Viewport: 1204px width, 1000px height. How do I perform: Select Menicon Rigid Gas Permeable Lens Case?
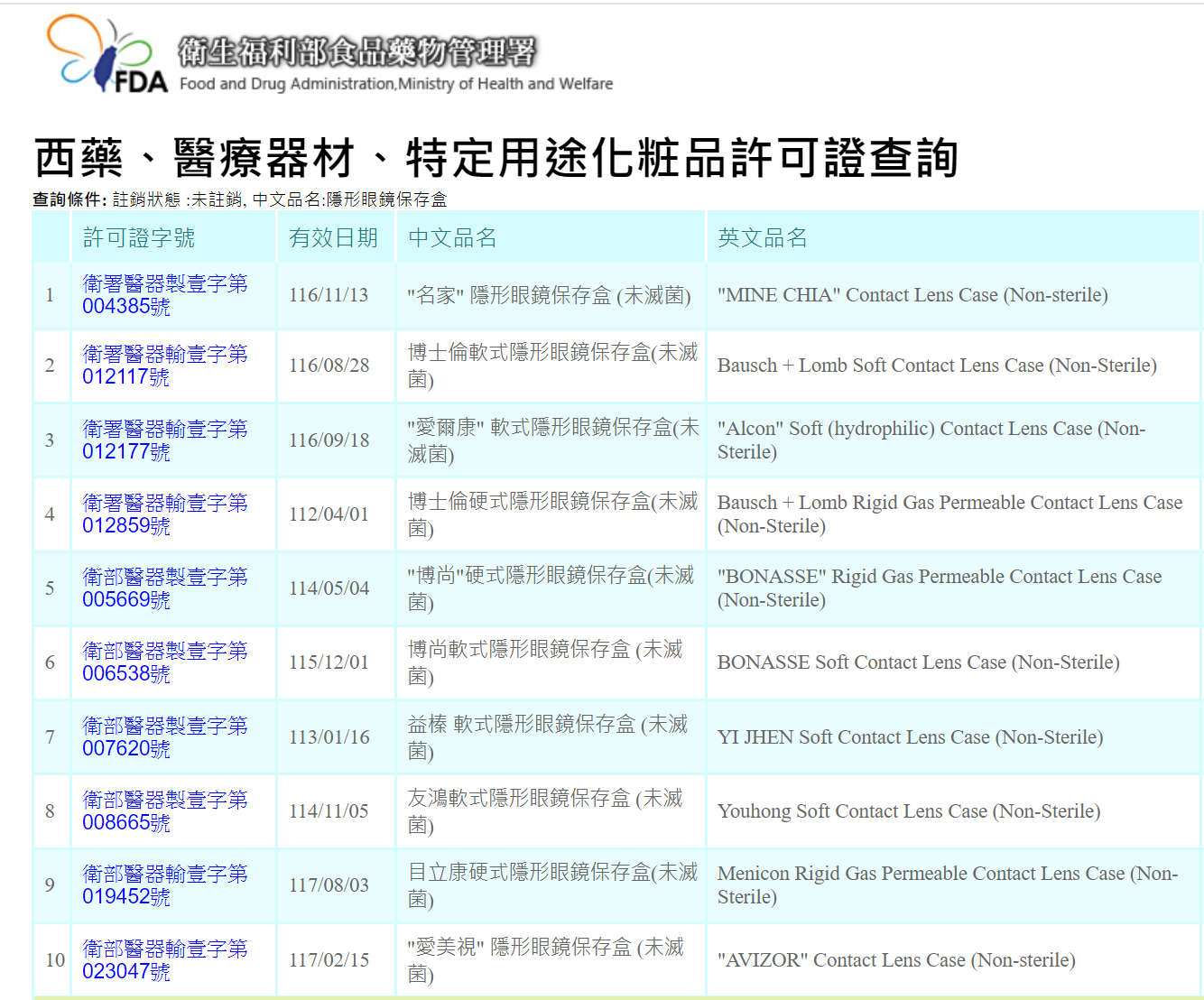[x=948, y=885]
